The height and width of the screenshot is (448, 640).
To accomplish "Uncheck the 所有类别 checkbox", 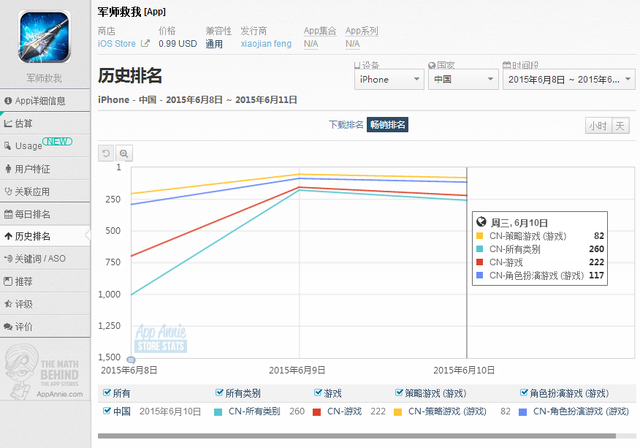I will 219,394.
